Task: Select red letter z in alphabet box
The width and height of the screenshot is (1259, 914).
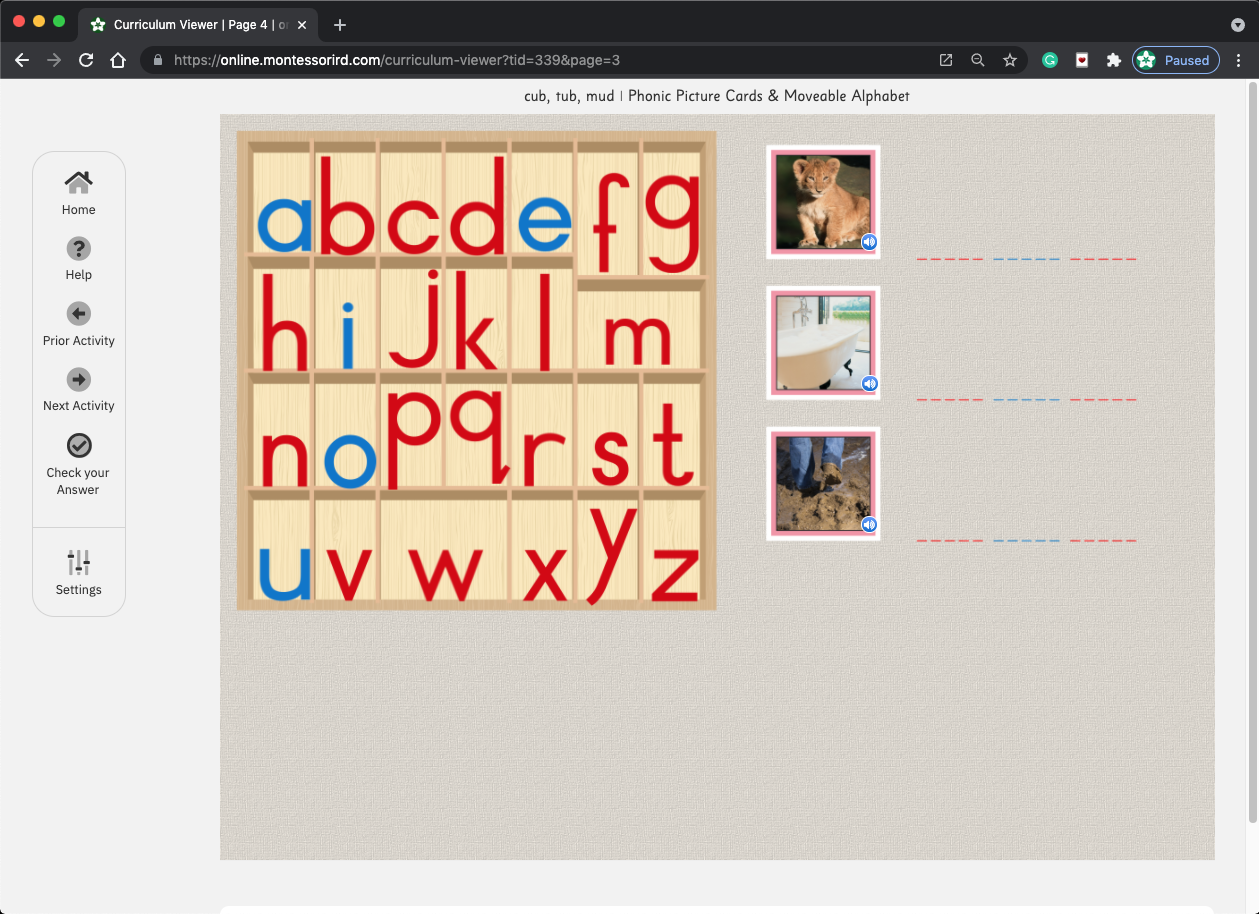Action: pyautogui.click(x=675, y=574)
